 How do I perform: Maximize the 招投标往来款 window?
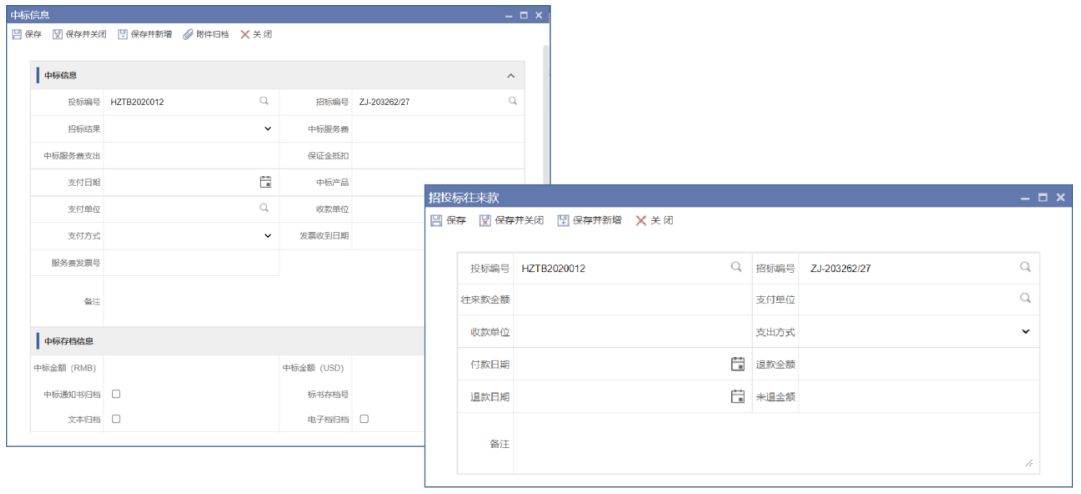click(x=1042, y=198)
